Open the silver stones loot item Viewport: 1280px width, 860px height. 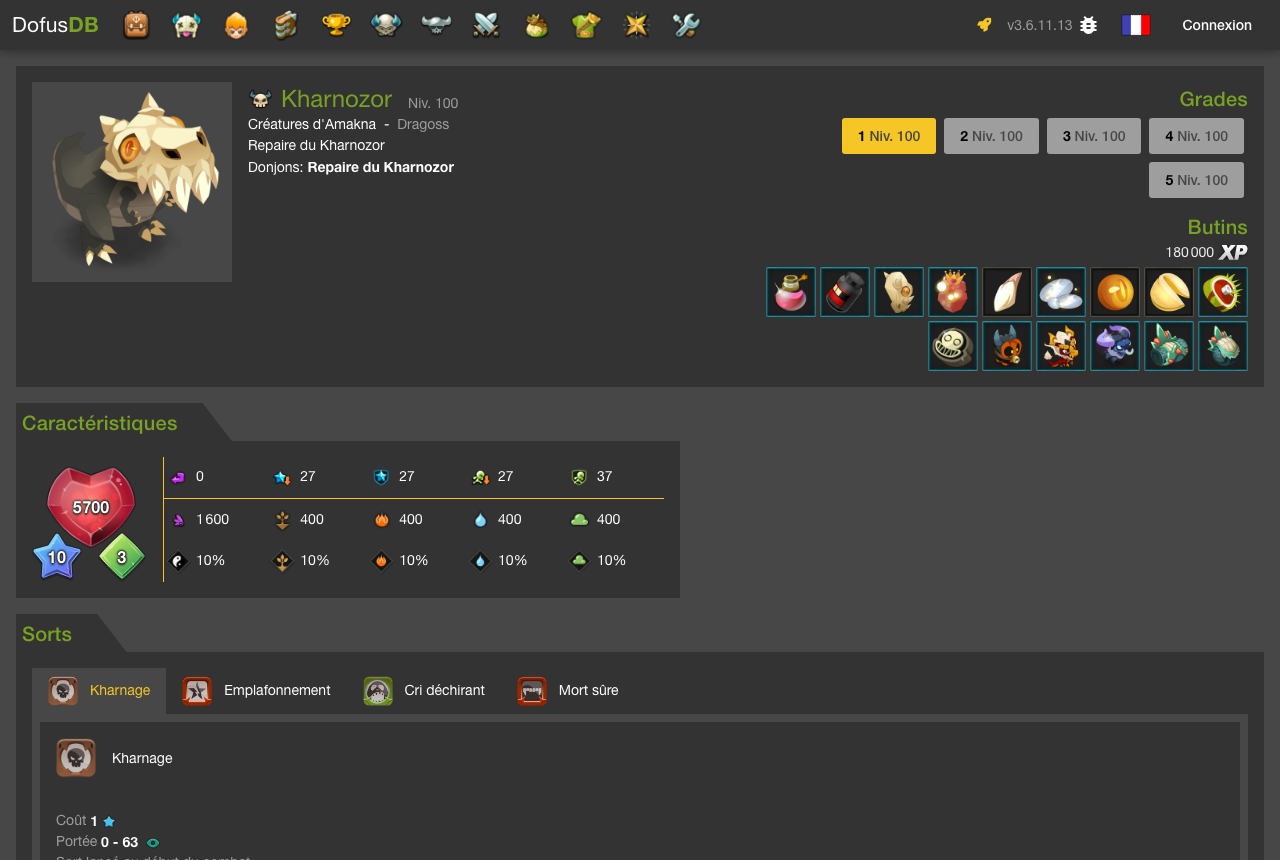[1061, 292]
